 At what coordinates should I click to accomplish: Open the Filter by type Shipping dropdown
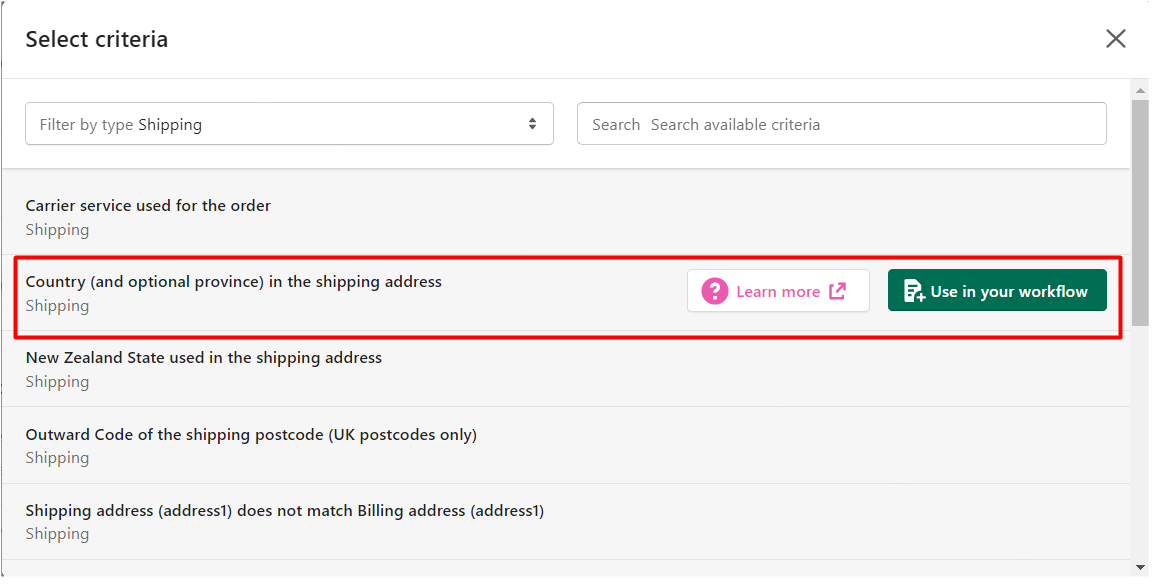[x=289, y=124]
